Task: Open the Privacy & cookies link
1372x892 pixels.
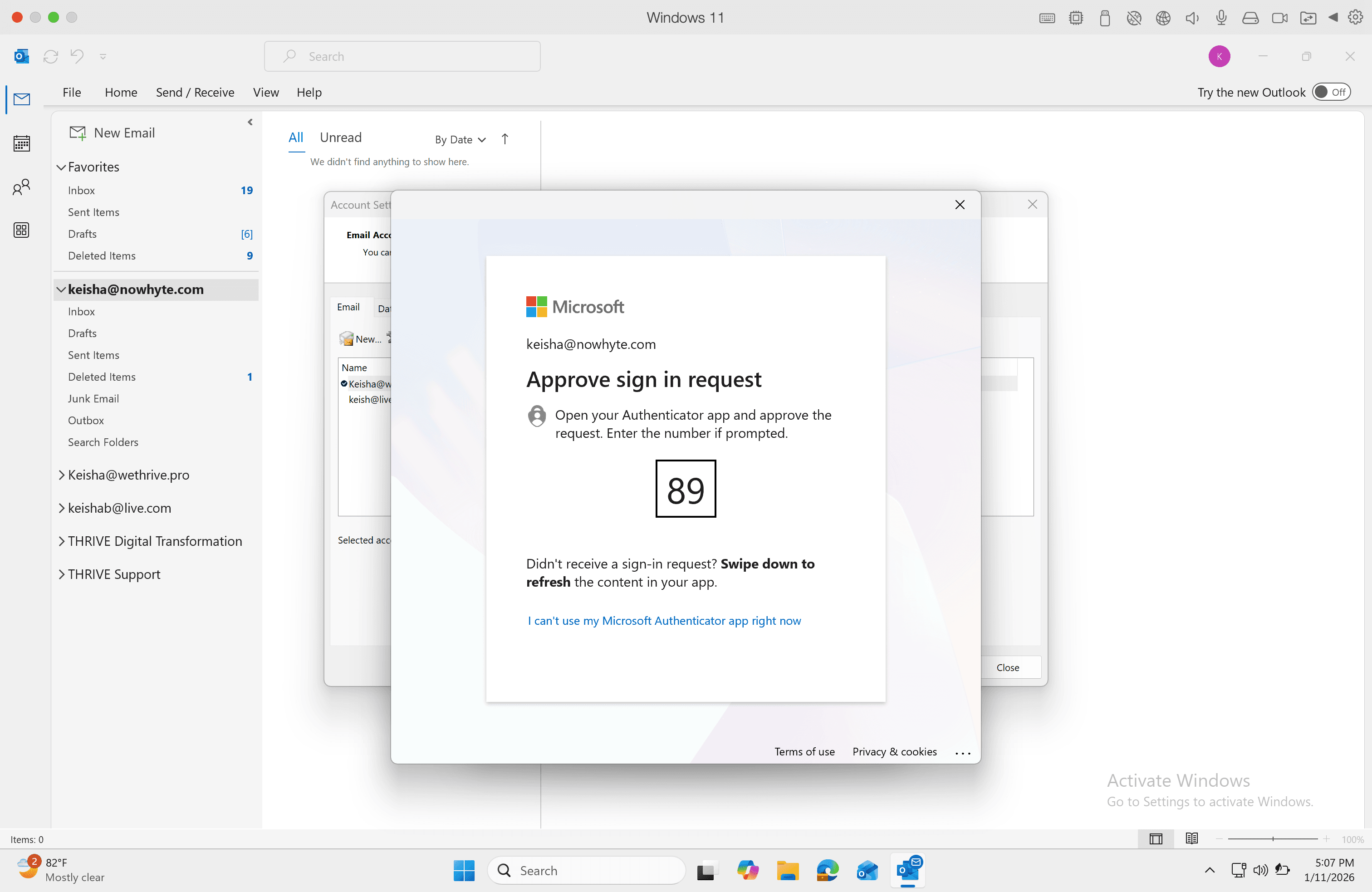Action: (x=894, y=751)
